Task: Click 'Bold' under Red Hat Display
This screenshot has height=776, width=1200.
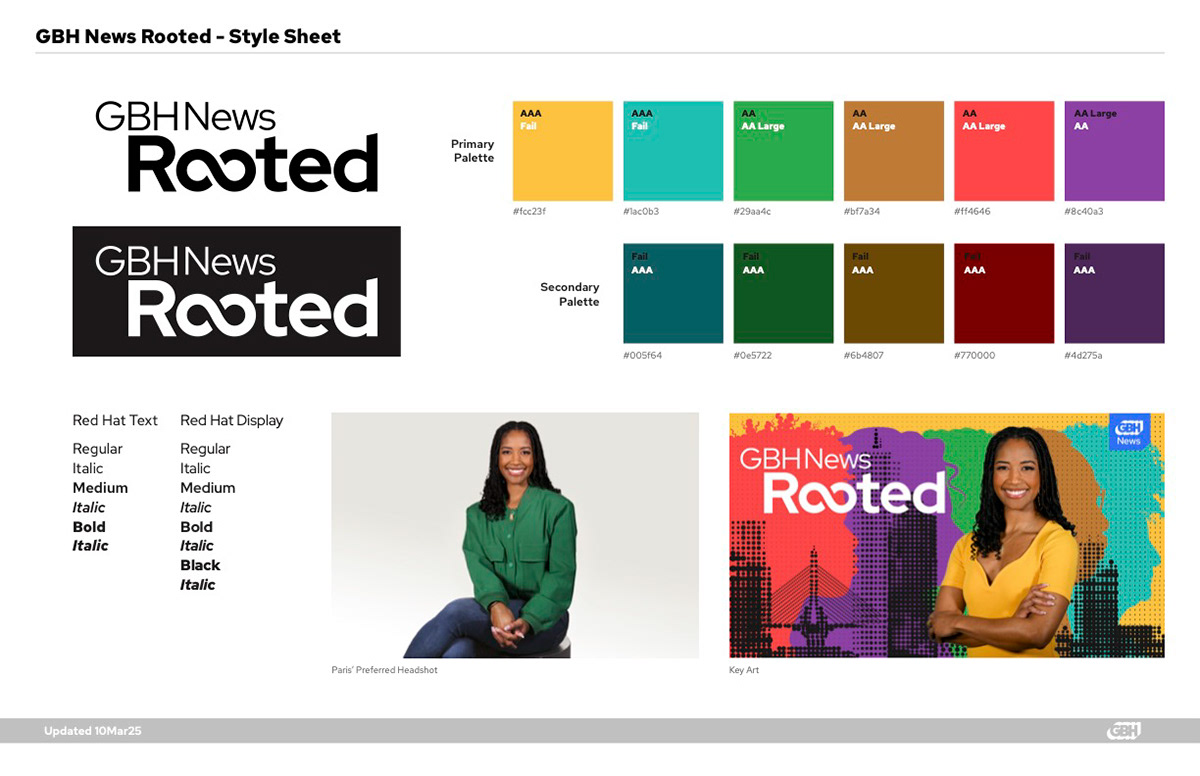Action: [197, 527]
